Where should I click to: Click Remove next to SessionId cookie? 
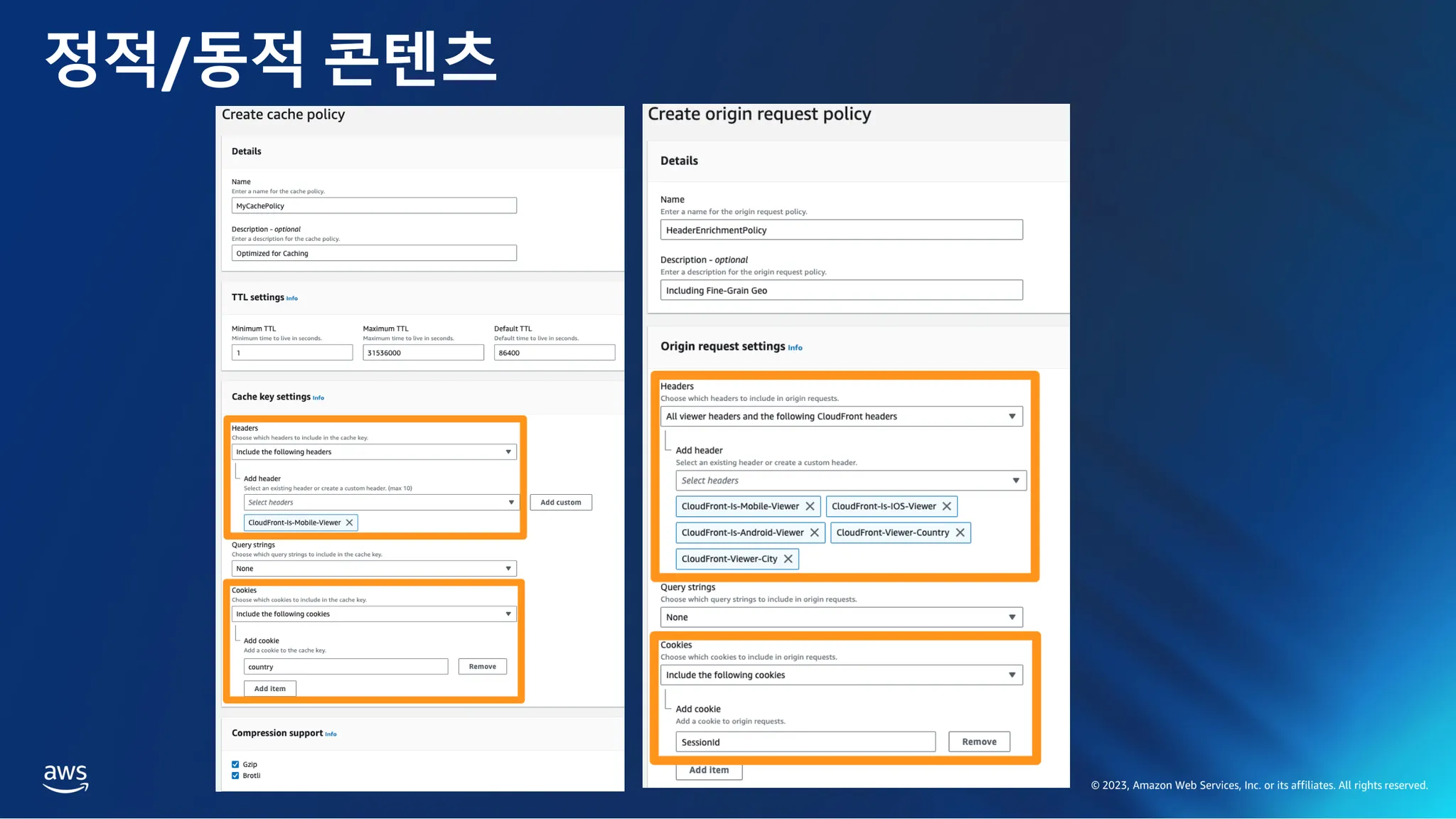click(979, 742)
